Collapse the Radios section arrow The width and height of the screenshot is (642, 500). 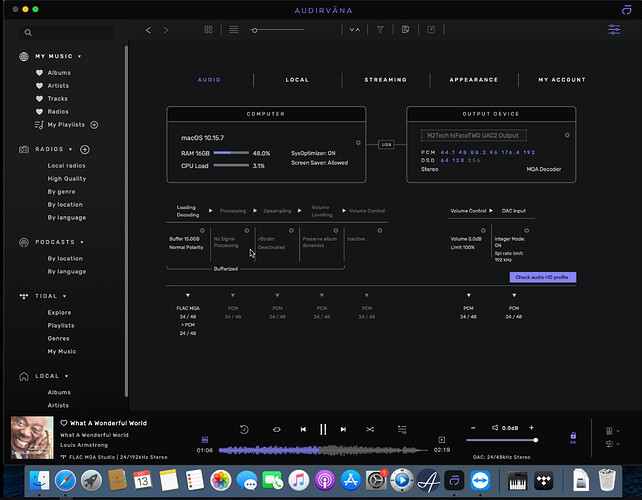click(70, 149)
